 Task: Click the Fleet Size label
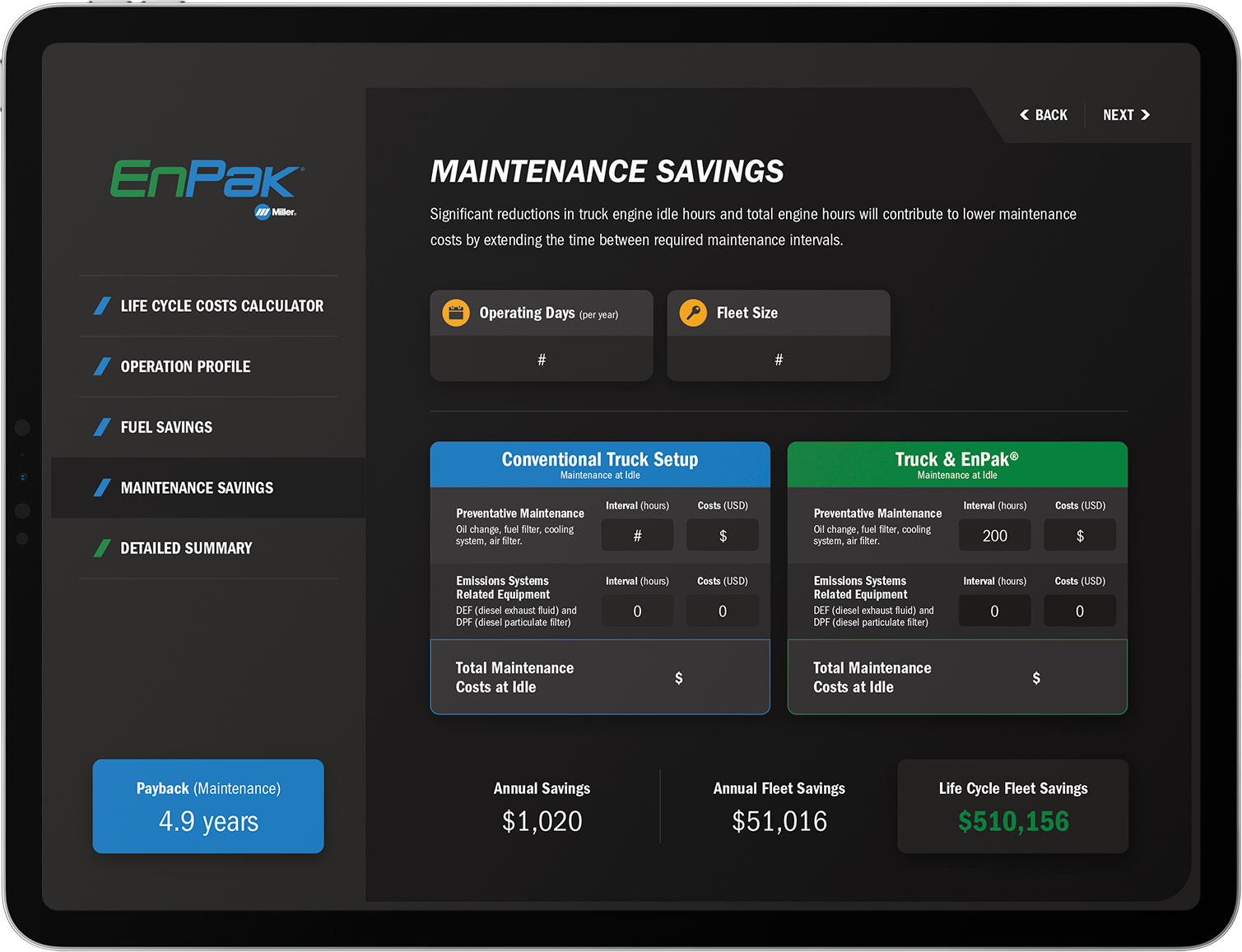[x=747, y=313]
